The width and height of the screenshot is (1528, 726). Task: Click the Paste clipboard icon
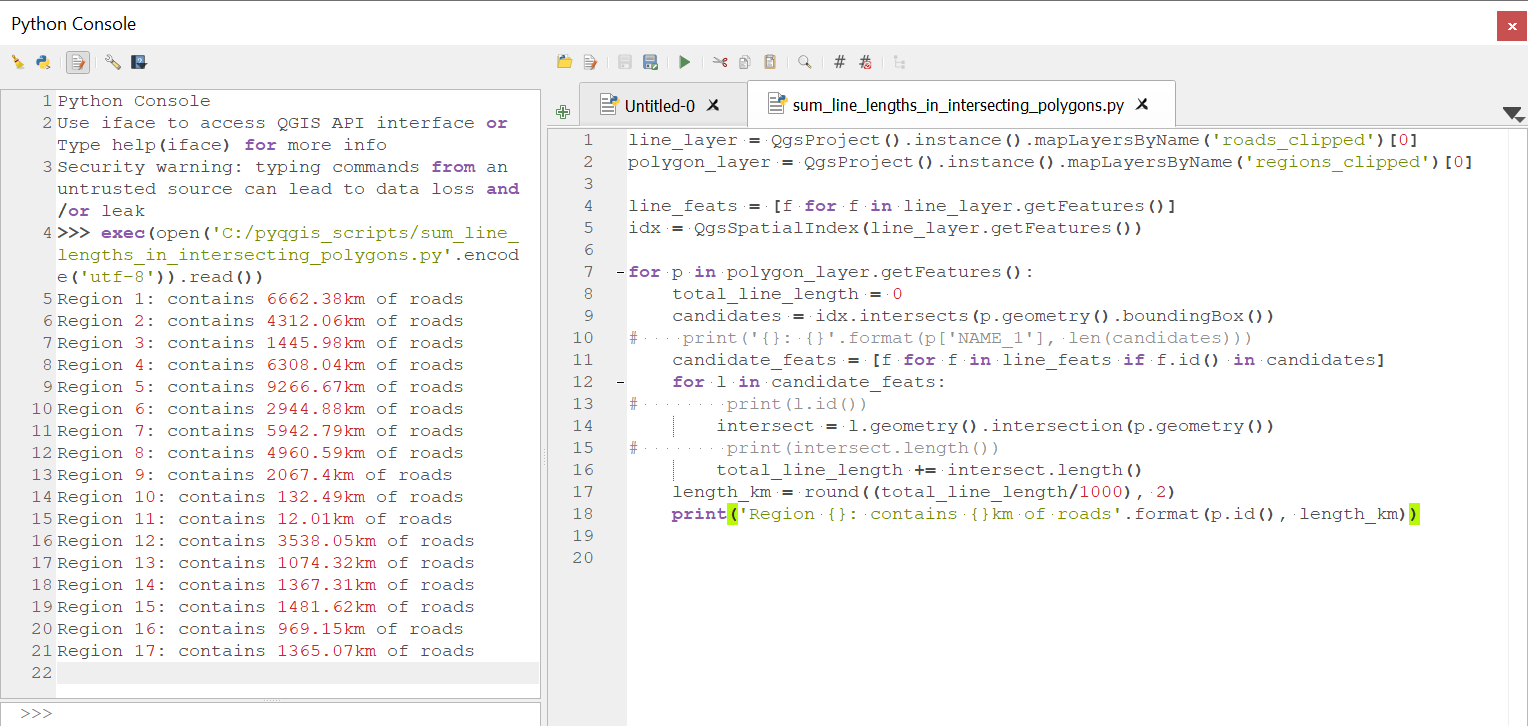tap(770, 62)
